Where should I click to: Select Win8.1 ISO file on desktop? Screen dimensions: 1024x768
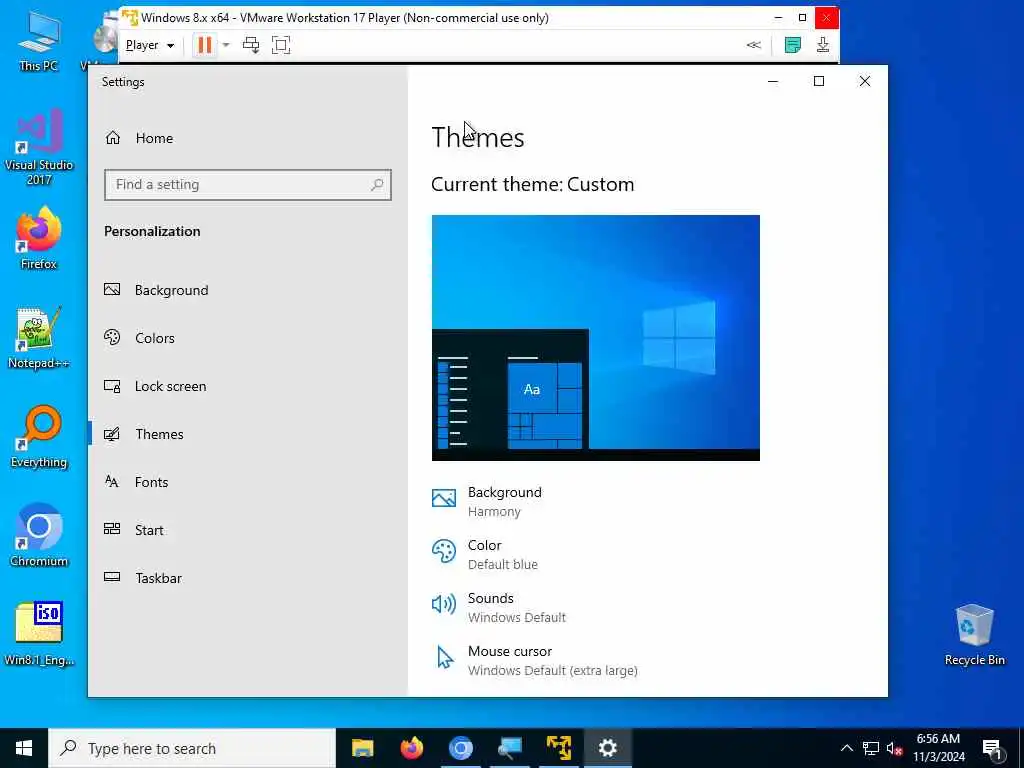[x=39, y=635]
